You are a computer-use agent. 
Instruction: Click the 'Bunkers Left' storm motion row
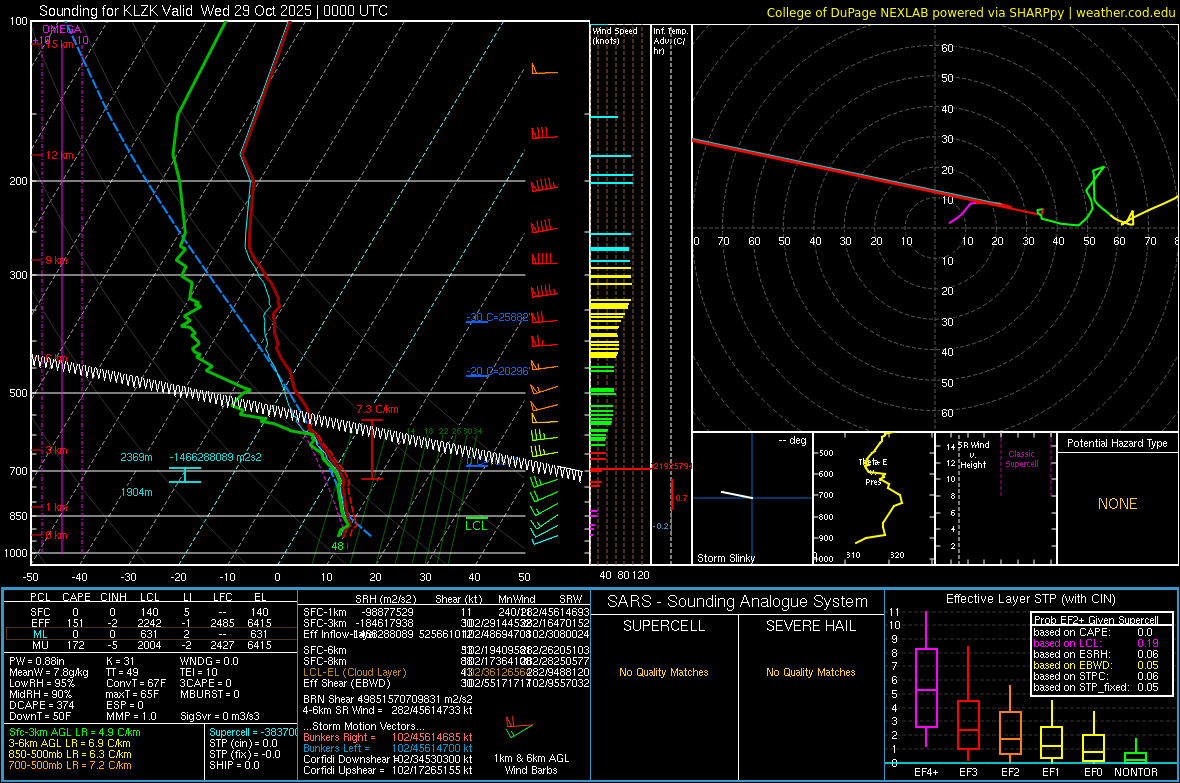388,748
